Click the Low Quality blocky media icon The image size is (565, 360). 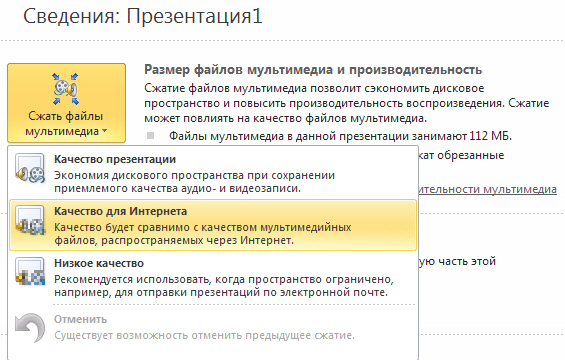coord(30,272)
